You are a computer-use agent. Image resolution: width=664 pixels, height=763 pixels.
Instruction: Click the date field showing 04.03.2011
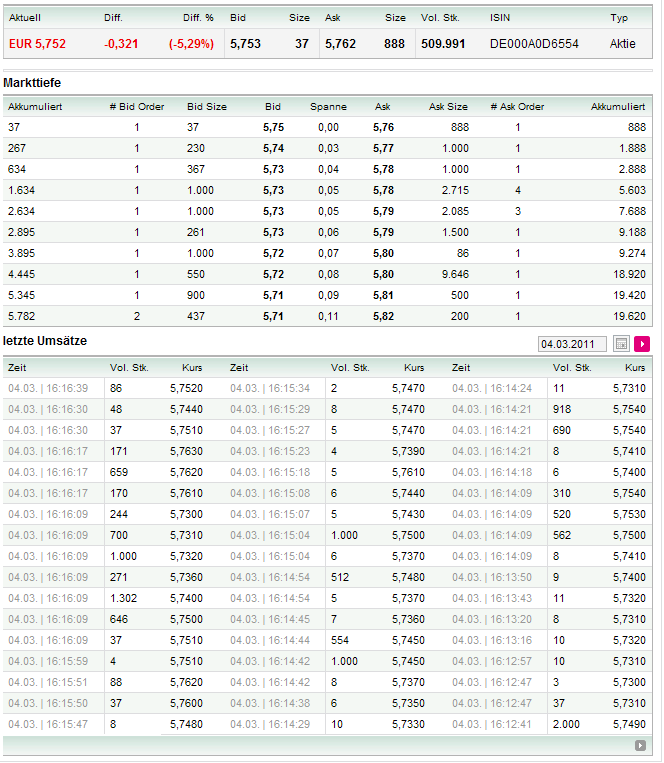click(x=573, y=344)
